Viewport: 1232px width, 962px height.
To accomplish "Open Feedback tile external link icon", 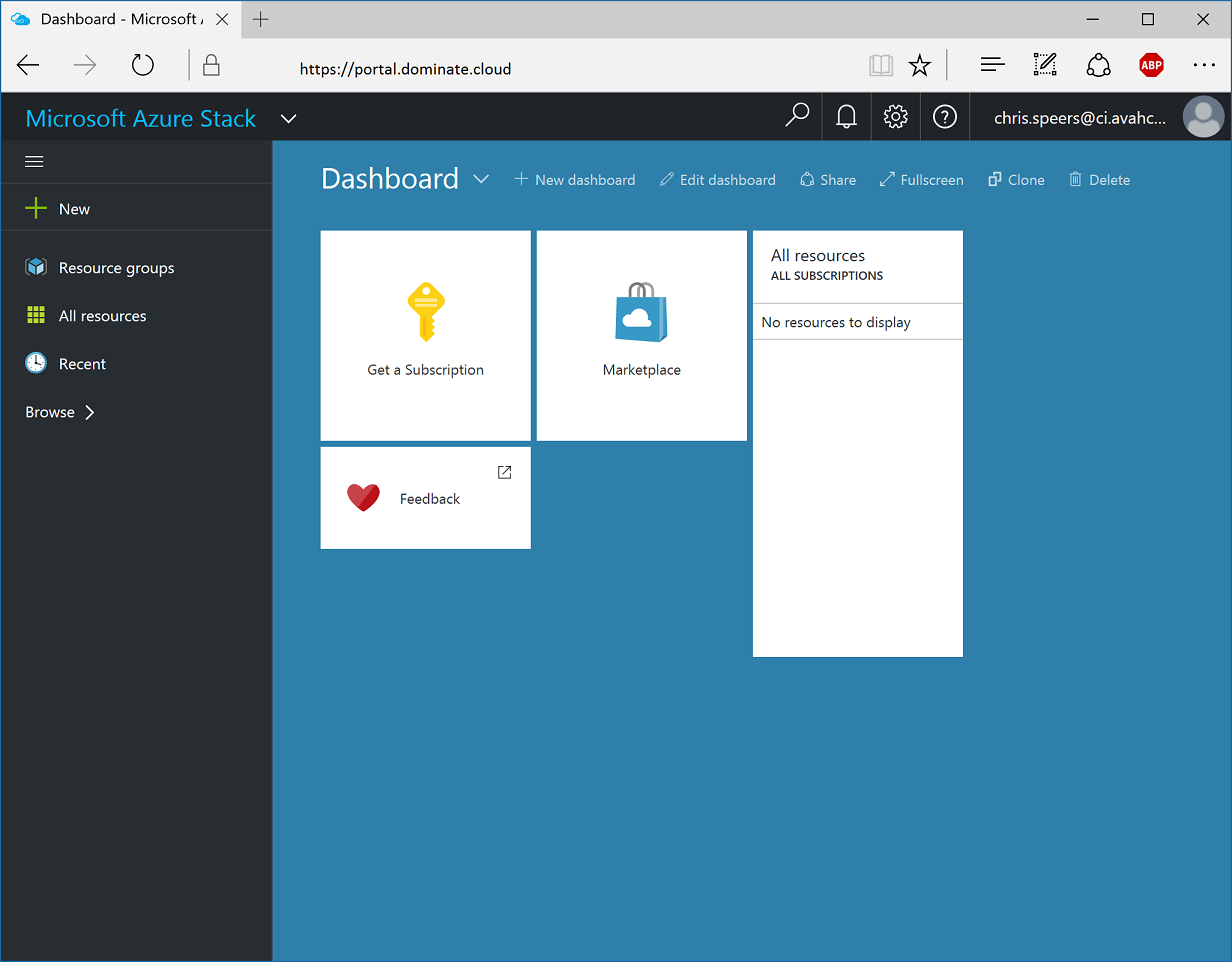I will [x=505, y=472].
